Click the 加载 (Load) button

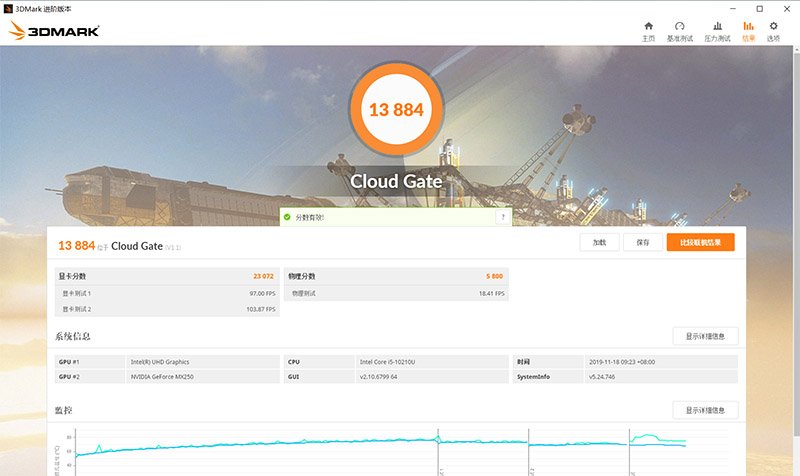click(599, 242)
